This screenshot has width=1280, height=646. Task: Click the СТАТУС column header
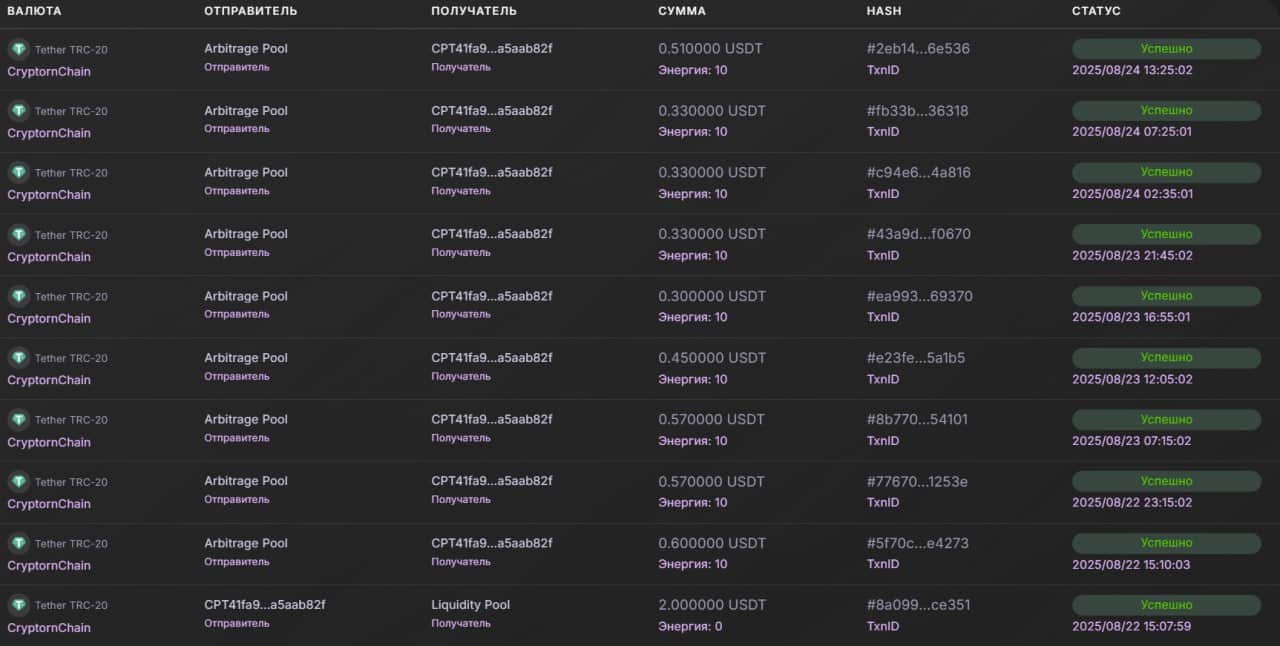pyautogui.click(x=1096, y=11)
